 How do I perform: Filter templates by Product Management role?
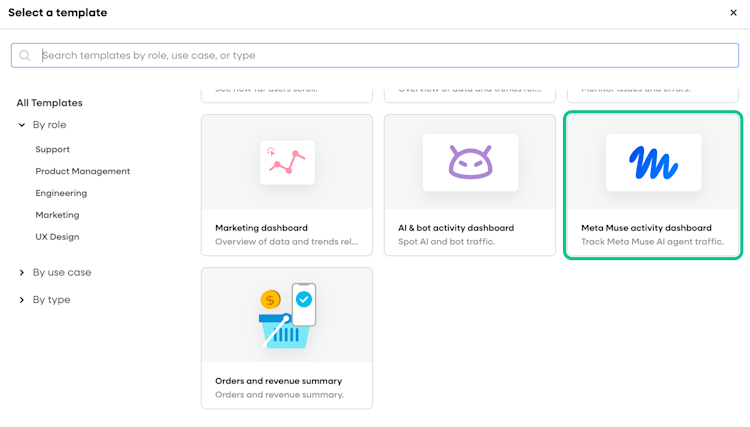click(x=83, y=171)
